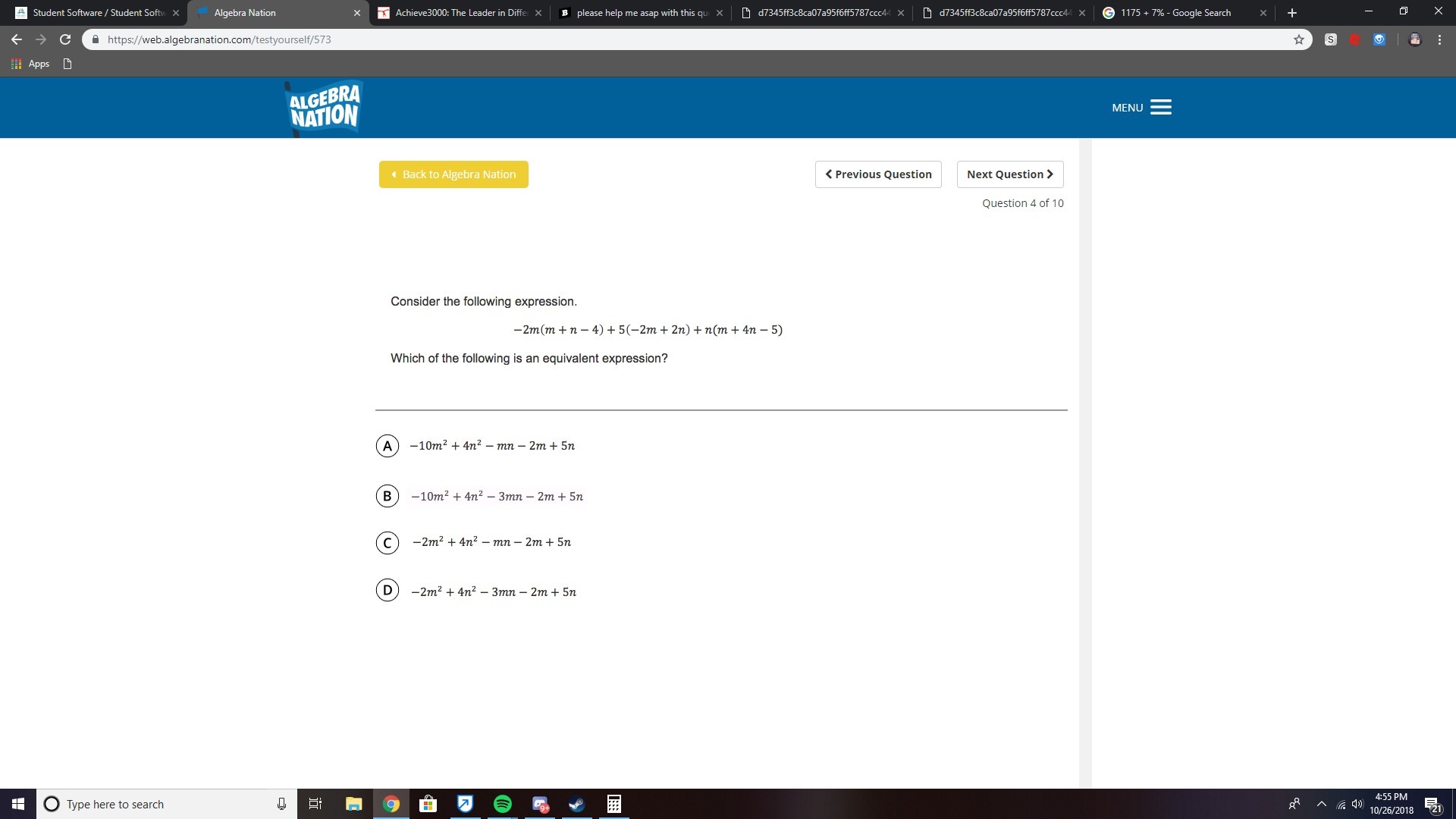Switch to the Achieve3000 tab
Screen dimensions: 1456x819
[x=455, y=13]
